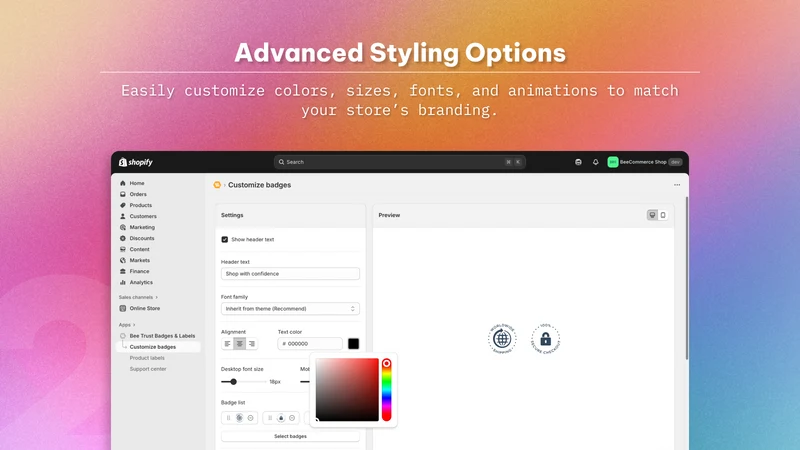Open Support center in the sidebar
The image size is (800, 450).
[x=148, y=369]
